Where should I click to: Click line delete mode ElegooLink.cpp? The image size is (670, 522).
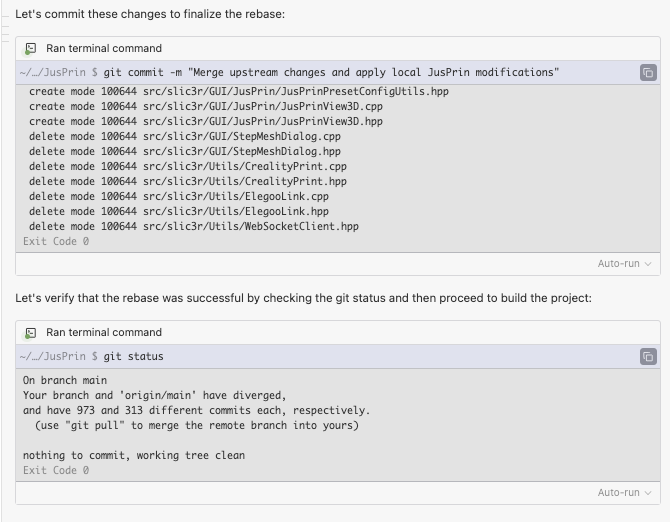point(179,196)
